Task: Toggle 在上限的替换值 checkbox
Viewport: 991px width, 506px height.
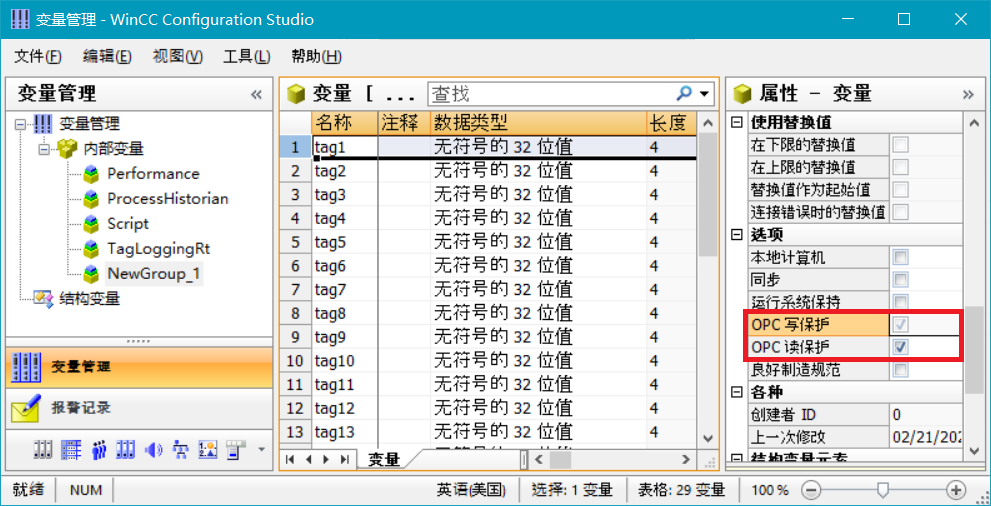Action: [x=901, y=167]
